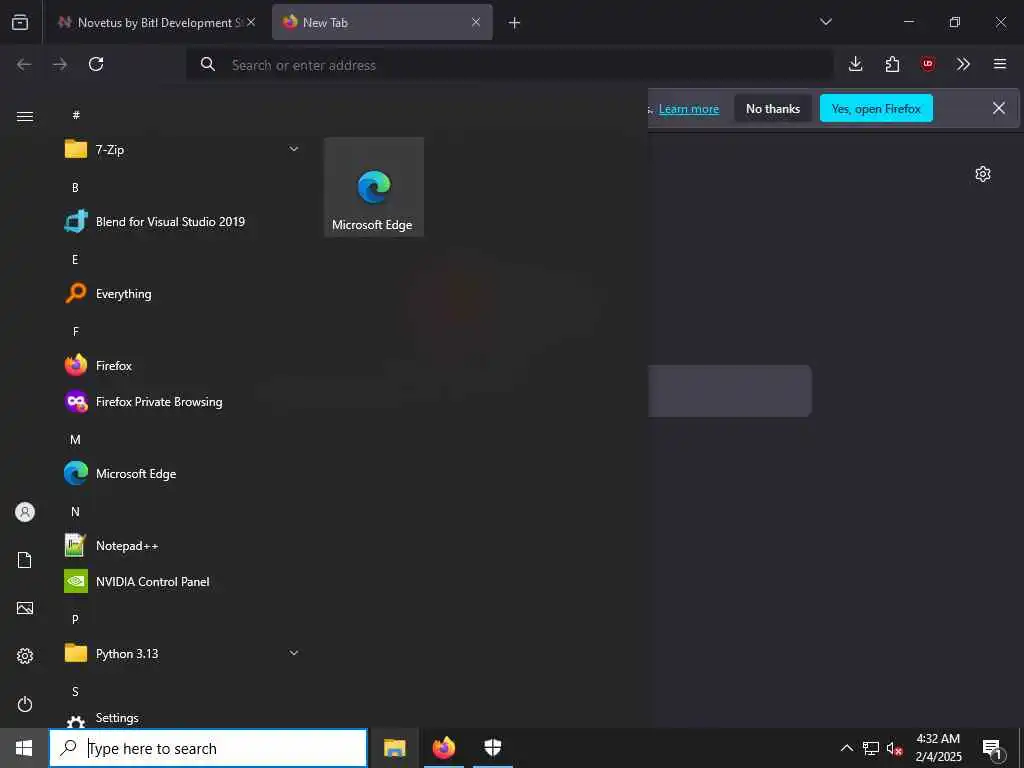Open File Explorer from the taskbar
Screen dimensions: 1024x768
click(394, 748)
